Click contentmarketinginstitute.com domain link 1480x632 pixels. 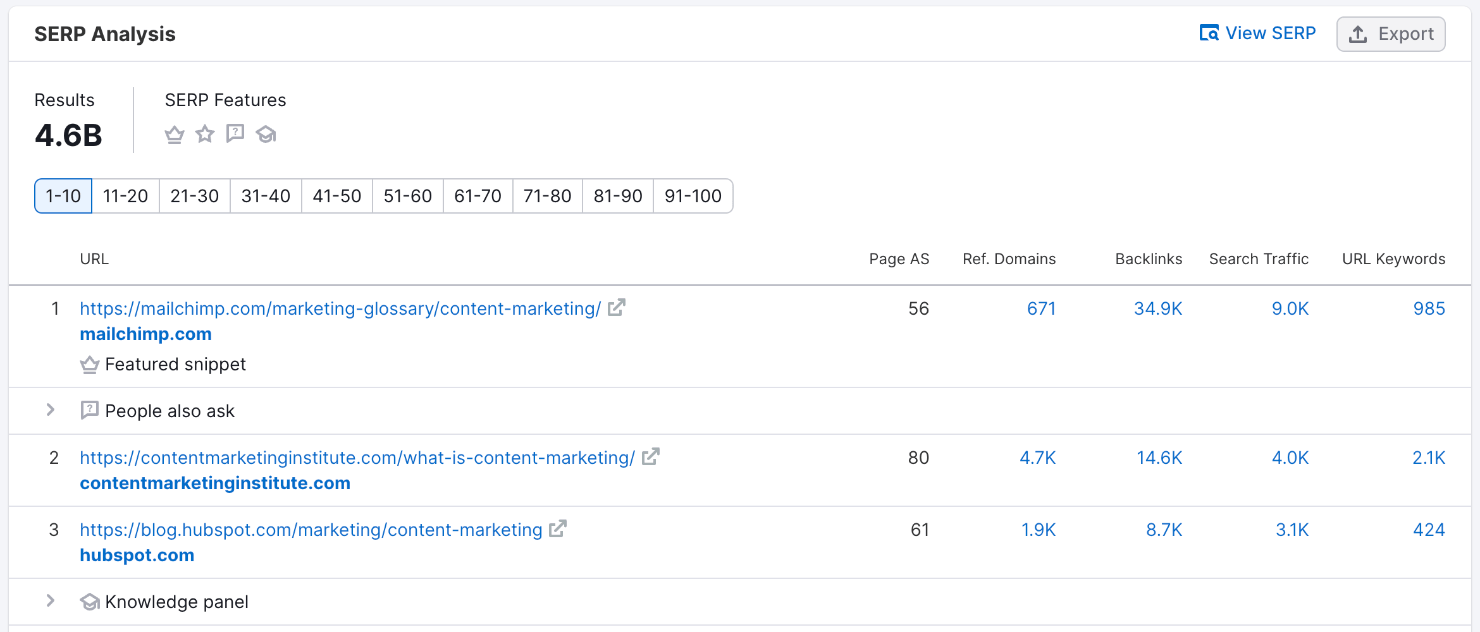click(215, 483)
